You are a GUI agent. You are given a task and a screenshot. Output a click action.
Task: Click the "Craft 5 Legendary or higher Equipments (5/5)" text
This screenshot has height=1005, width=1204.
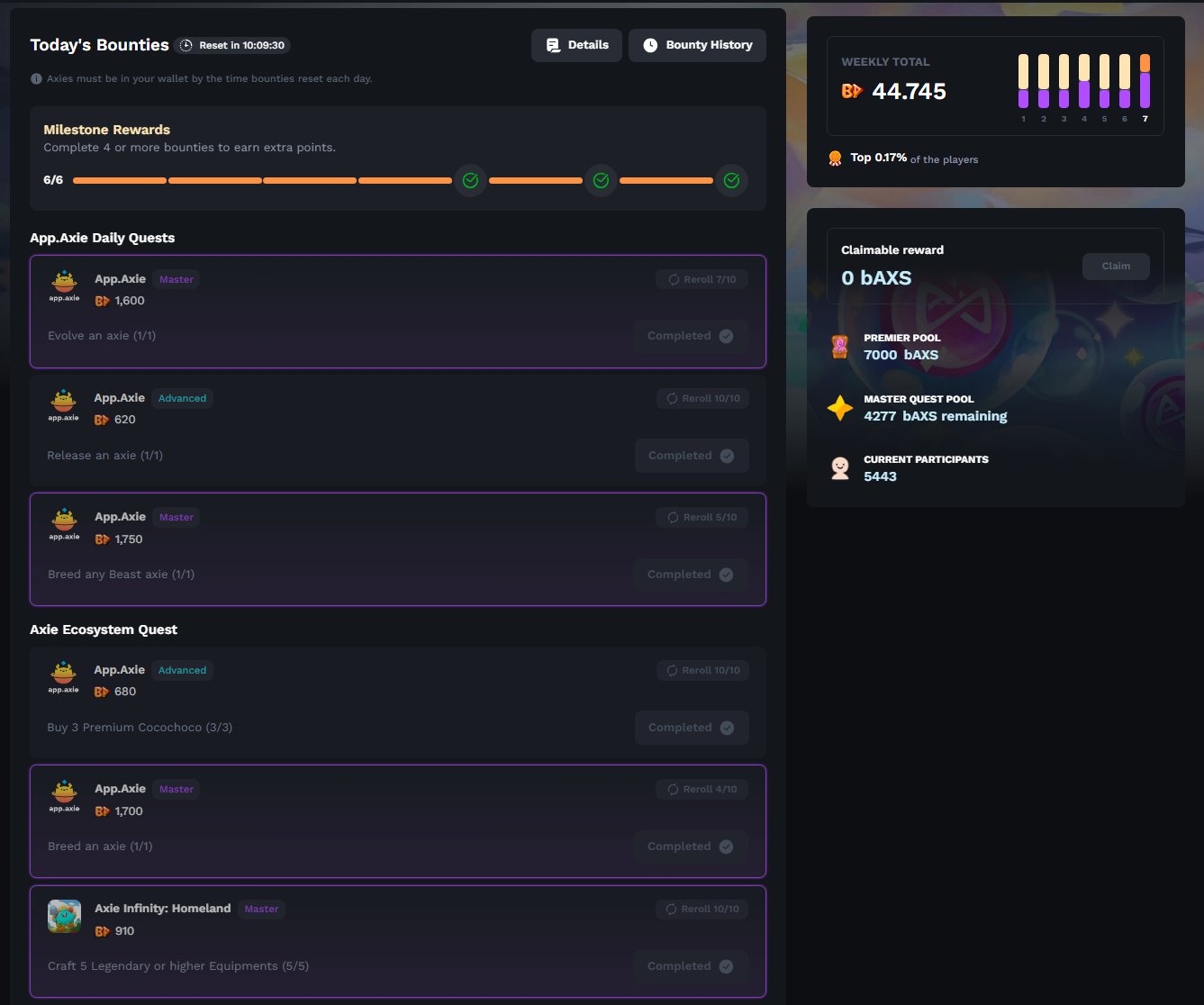coord(178,966)
